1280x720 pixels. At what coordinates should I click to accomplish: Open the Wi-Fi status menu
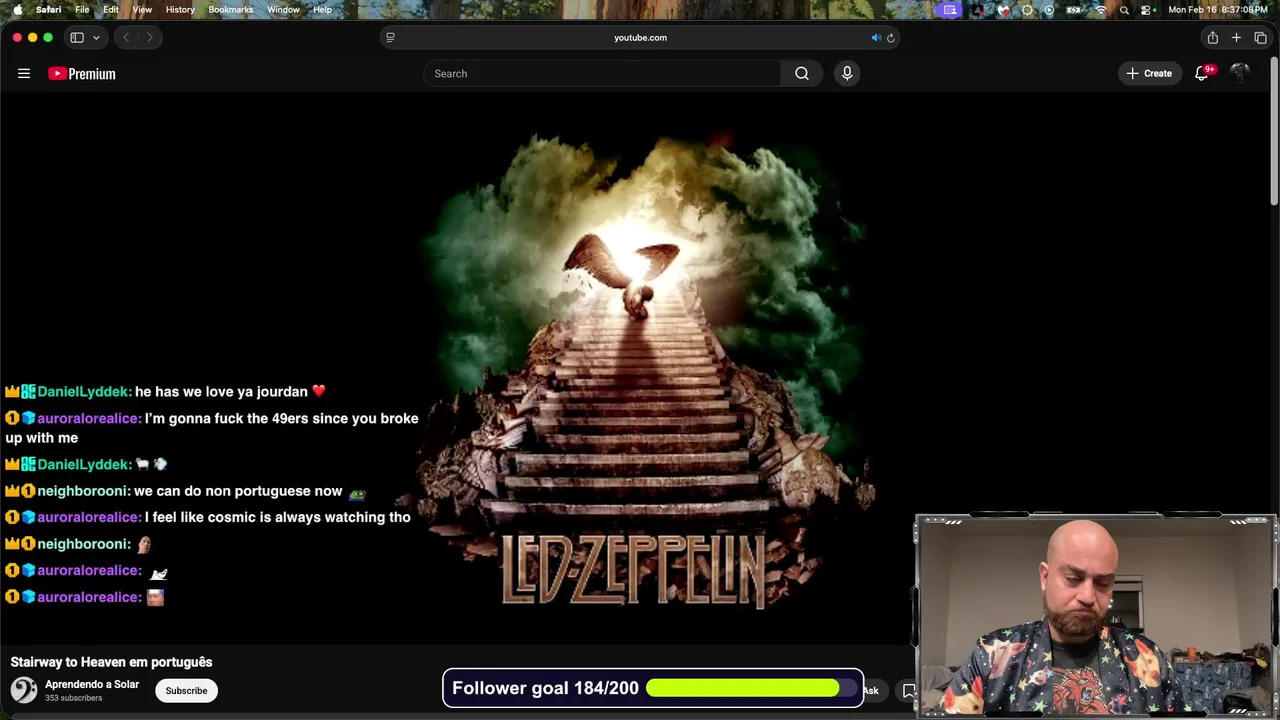click(x=1101, y=9)
